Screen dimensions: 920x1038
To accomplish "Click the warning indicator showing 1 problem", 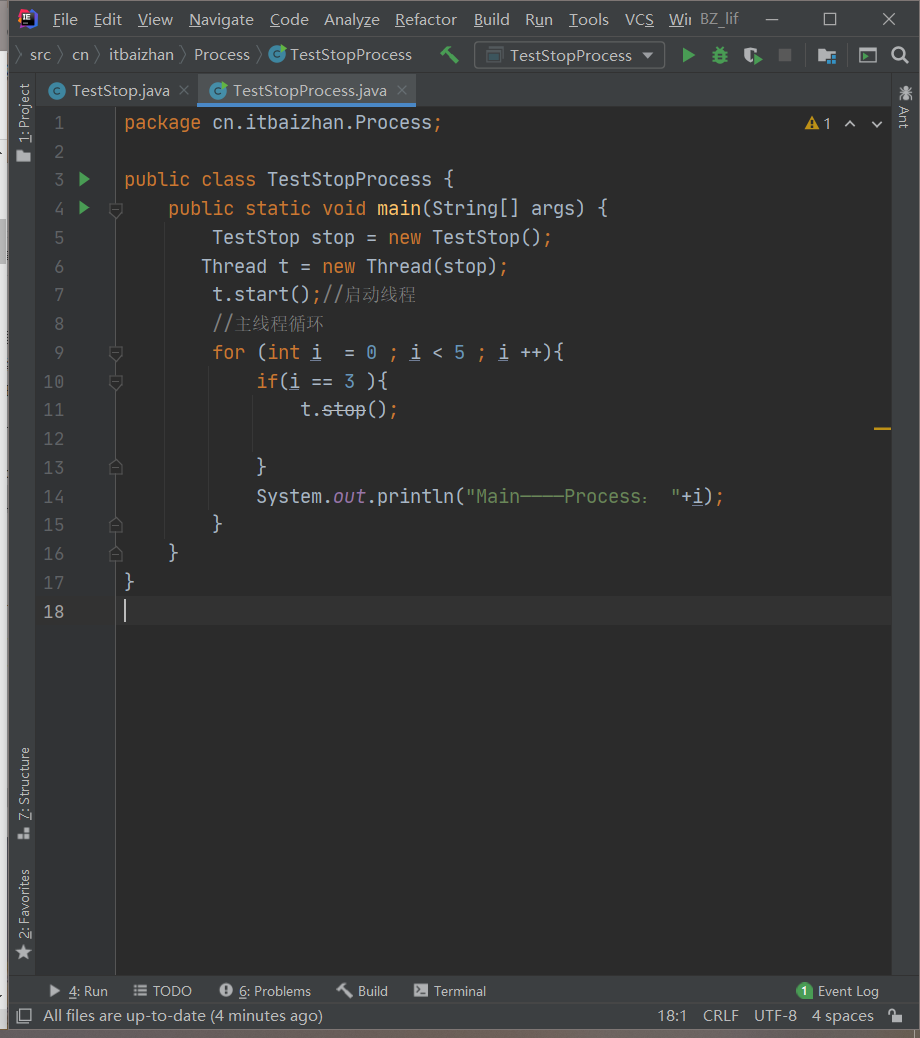I will [x=817, y=124].
